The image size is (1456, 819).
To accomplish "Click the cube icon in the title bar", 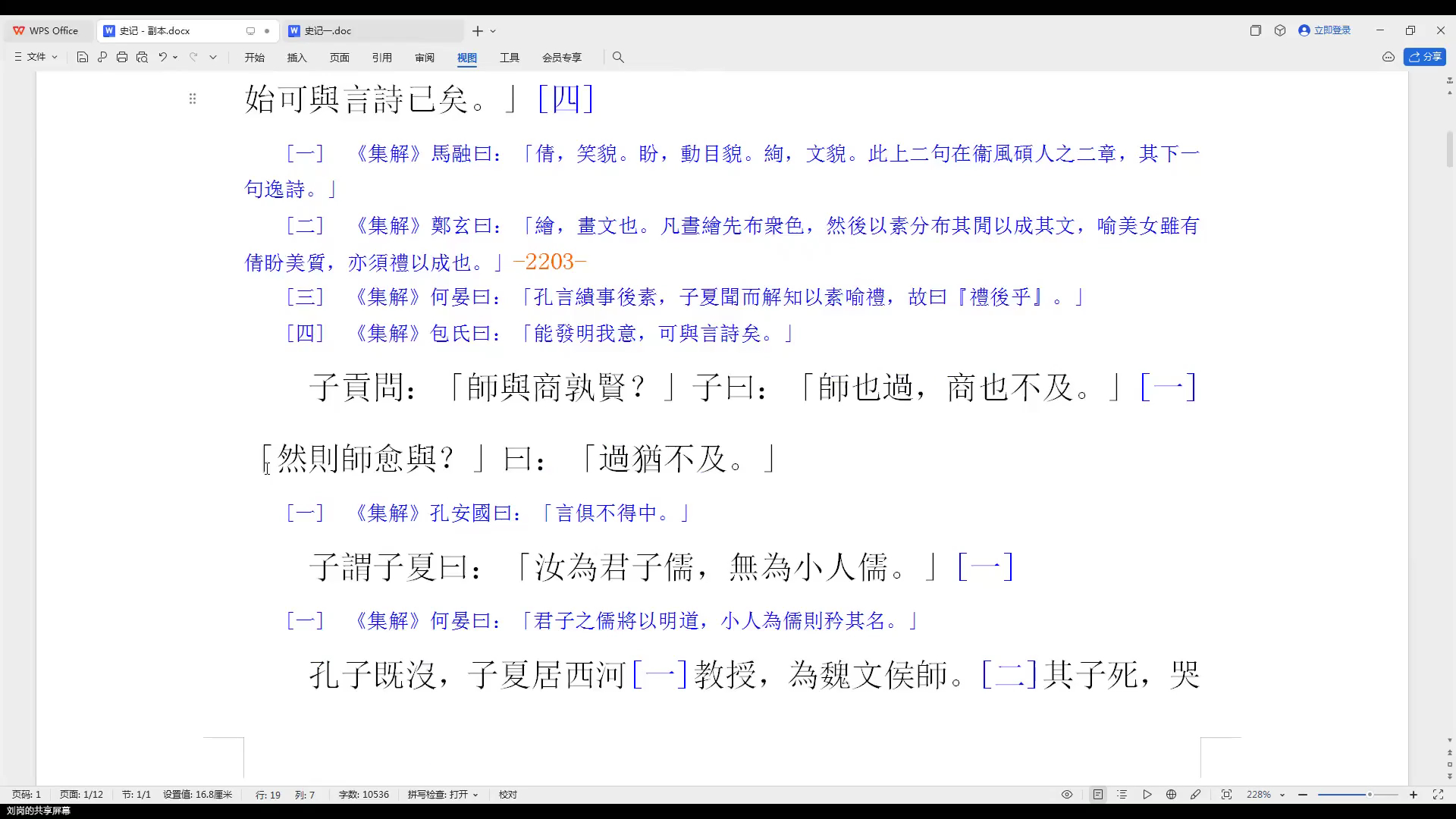I will 1280,30.
